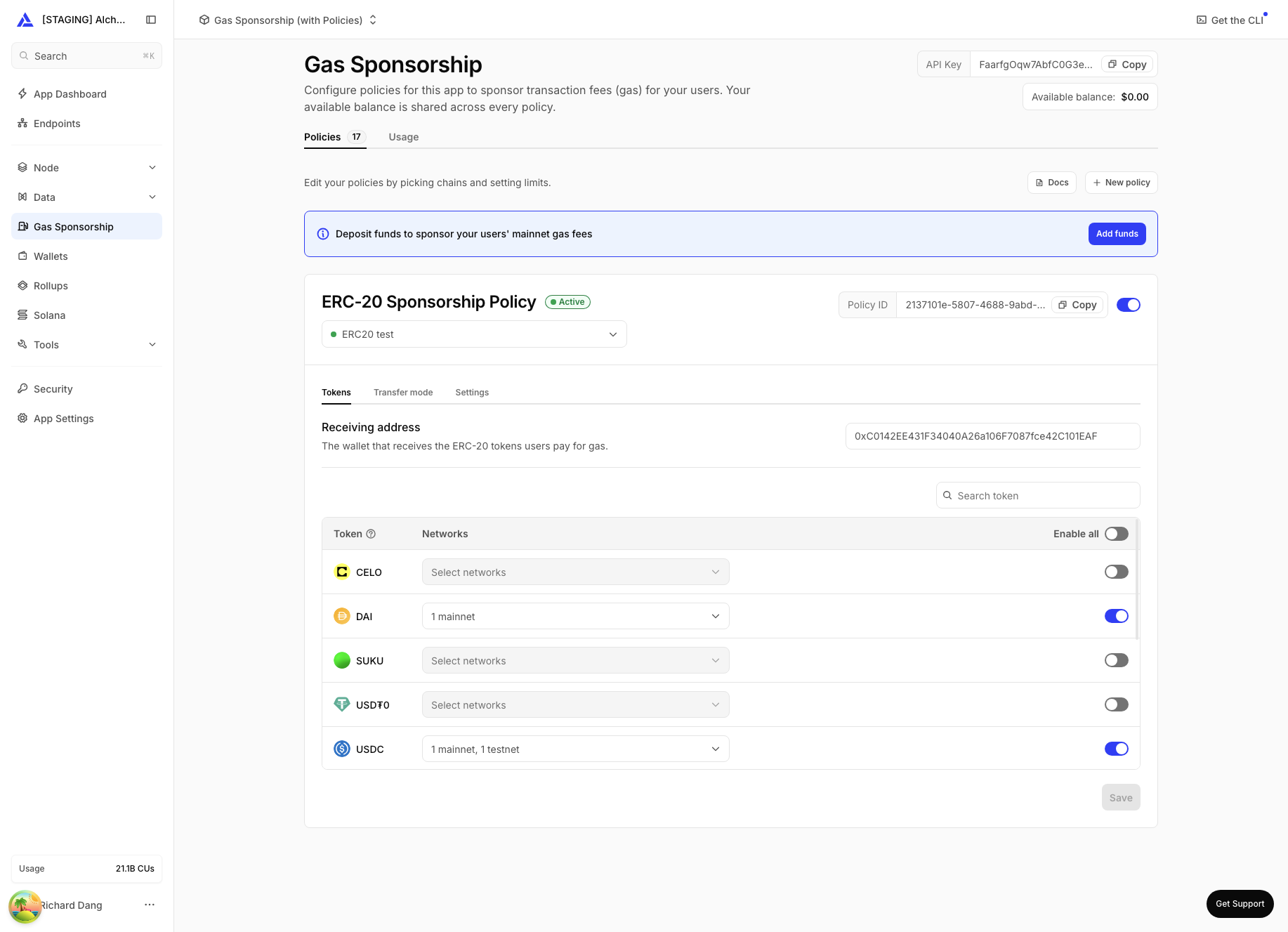The width and height of the screenshot is (1288, 932).
Task: Expand the Data menu chevron
Action: 152,197
